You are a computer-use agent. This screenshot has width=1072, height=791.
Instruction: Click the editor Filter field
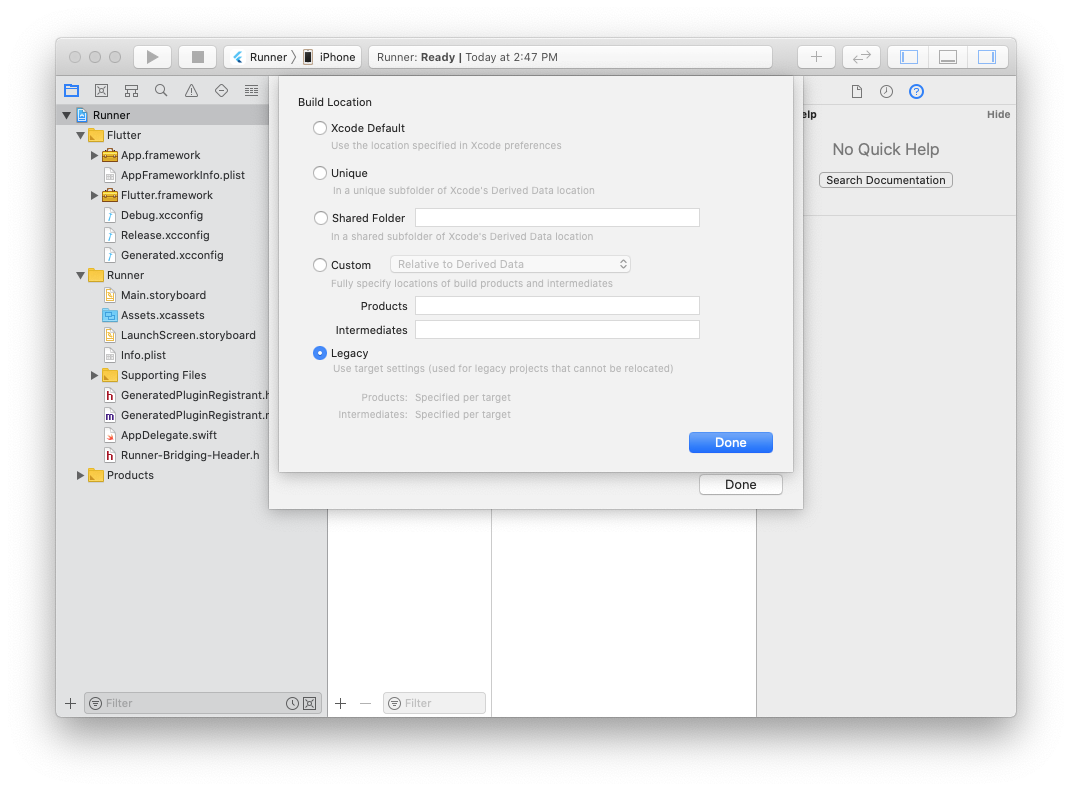tap(434, 703)
